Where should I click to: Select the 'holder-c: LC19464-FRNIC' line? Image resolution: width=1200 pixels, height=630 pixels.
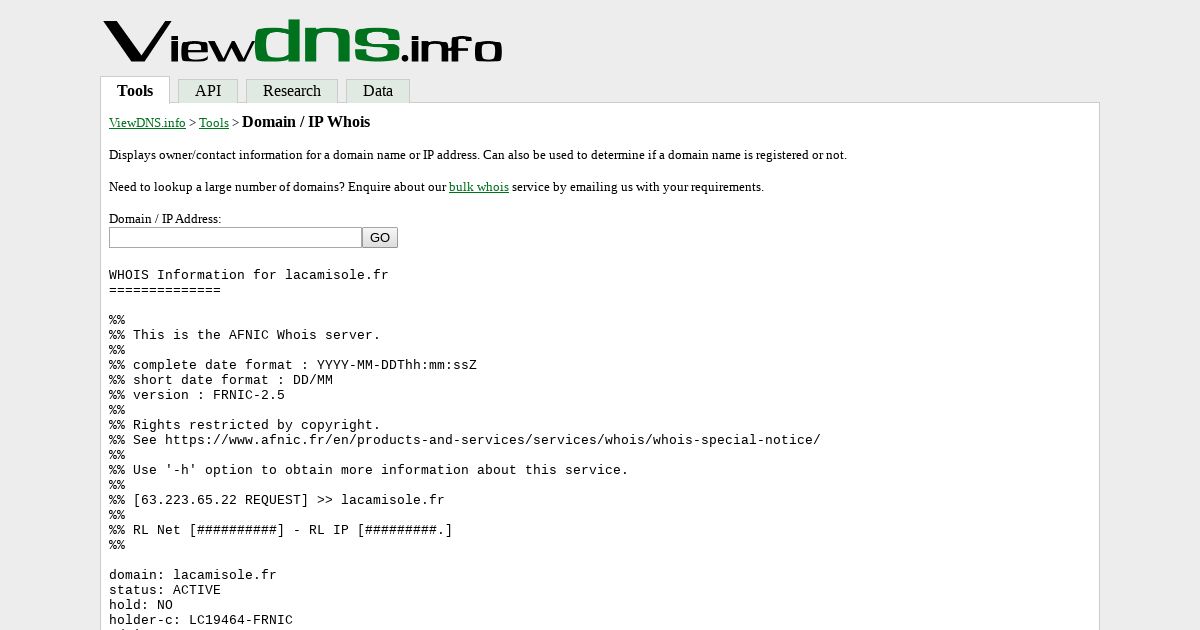201,620
